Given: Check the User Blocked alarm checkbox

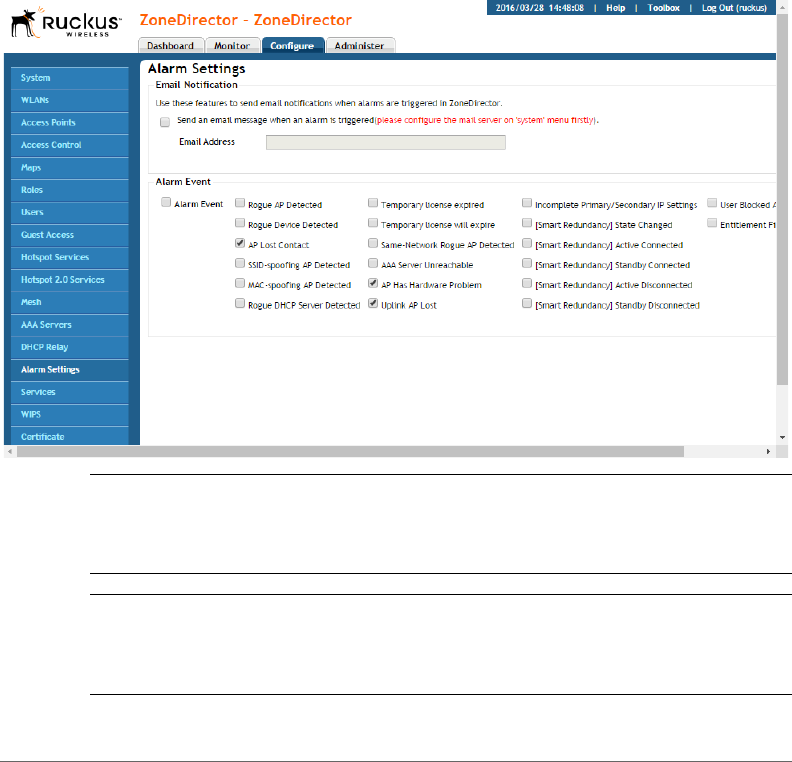Looking at the screenshot, I should point(712,203).
